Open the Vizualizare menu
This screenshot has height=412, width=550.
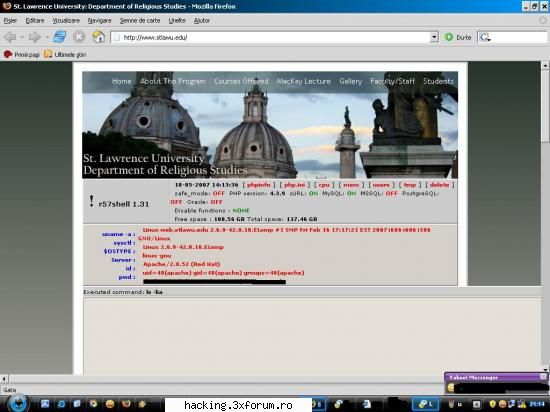pyautogui.click(x=66, y=21)
